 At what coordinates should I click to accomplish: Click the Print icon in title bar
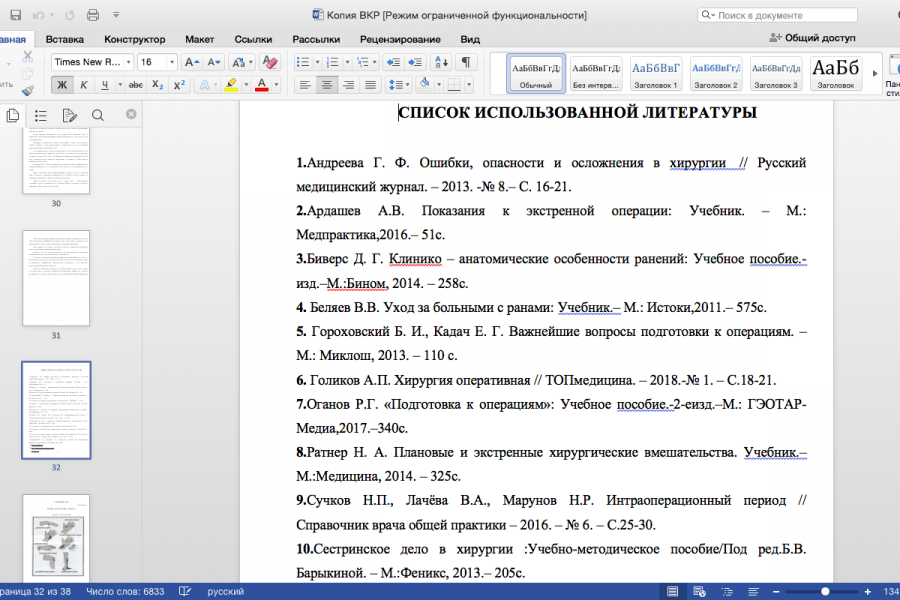tap(93, 15)
